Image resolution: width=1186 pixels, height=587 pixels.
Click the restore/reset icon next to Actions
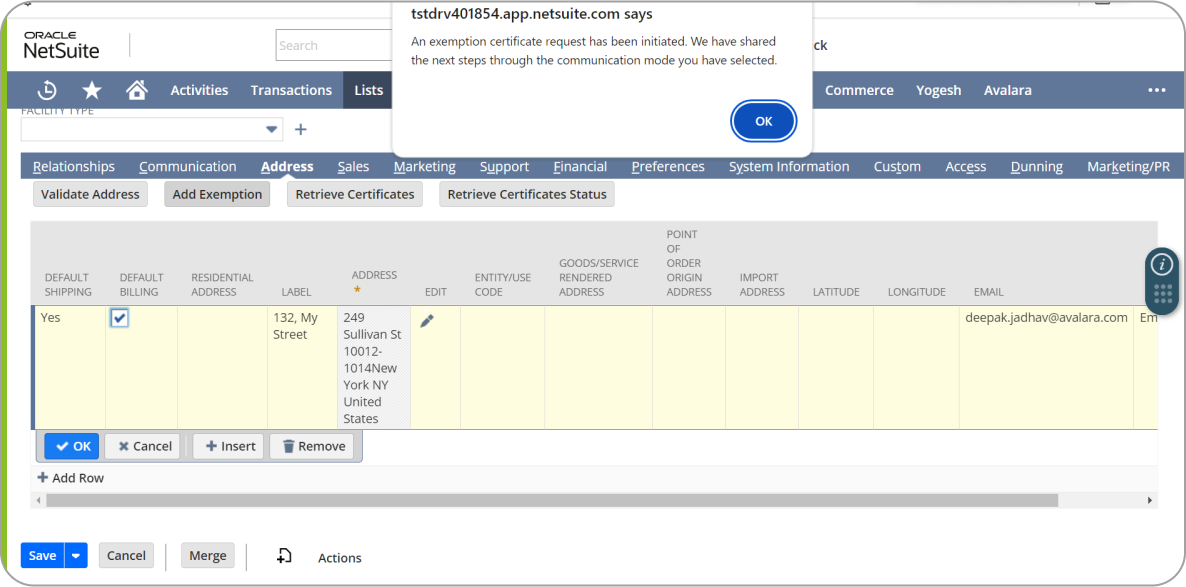pos(284,555)
